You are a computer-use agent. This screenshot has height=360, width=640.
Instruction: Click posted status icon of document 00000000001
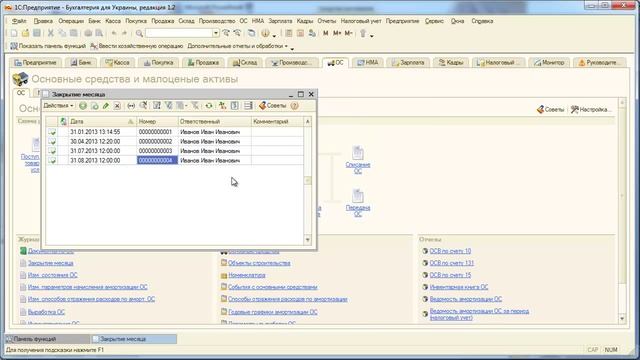52,132
